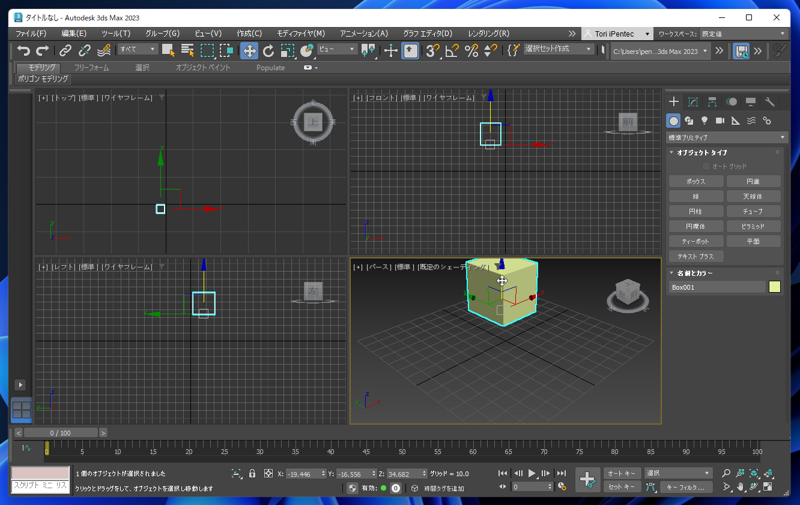Select the Unlink Selection icon
Image resolution: width=800 pixels, height=505 pixels.
[x=84, y=50]
